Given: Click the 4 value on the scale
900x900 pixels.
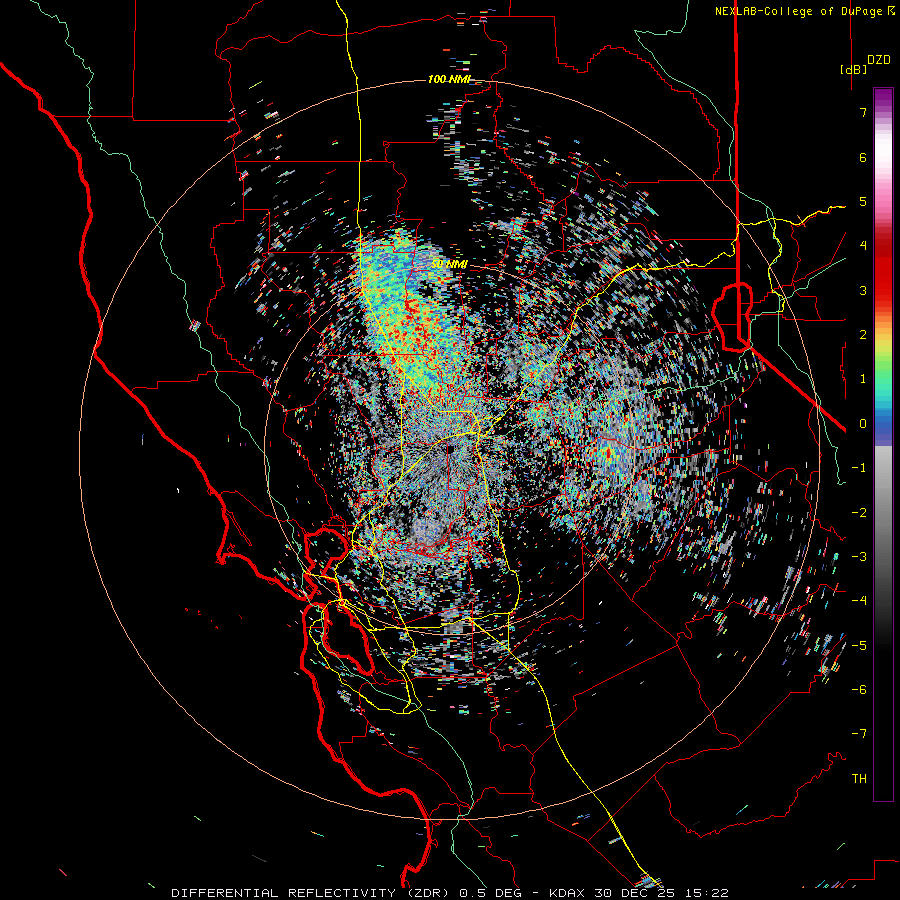Looking at the screenshot, I should click(x=863, y=246).
